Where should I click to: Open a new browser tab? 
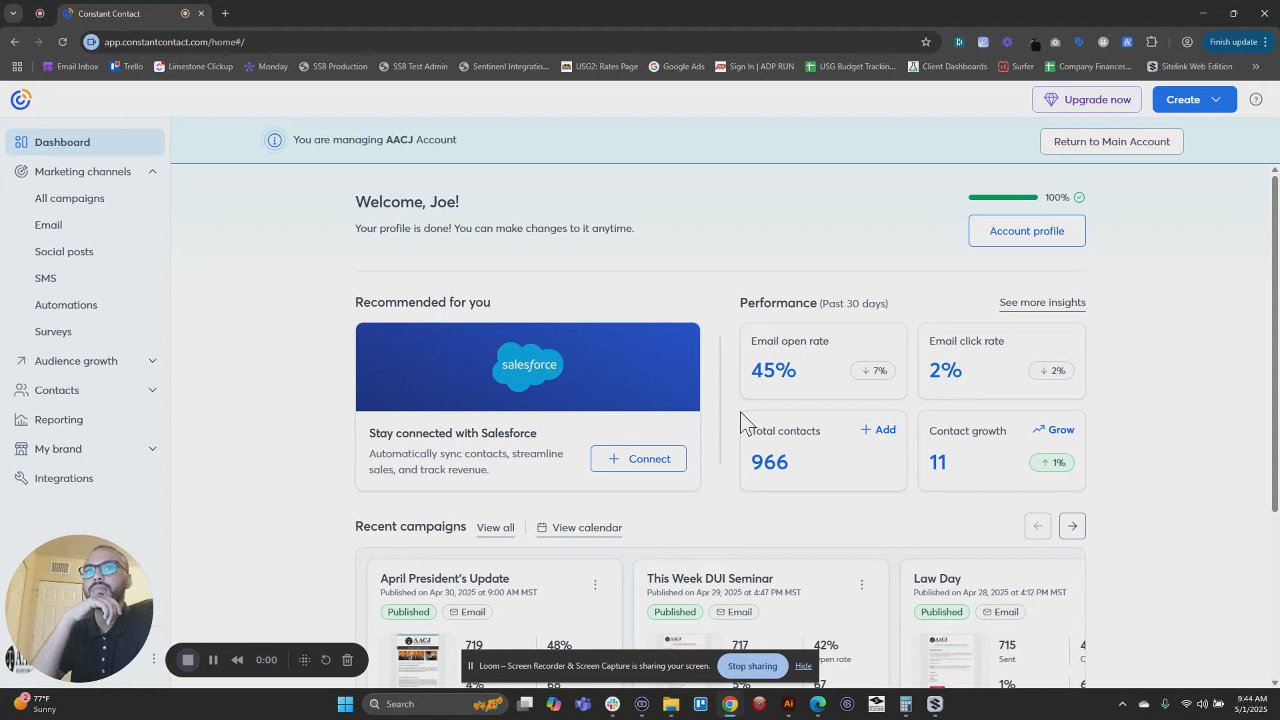[x=225, y=14]
